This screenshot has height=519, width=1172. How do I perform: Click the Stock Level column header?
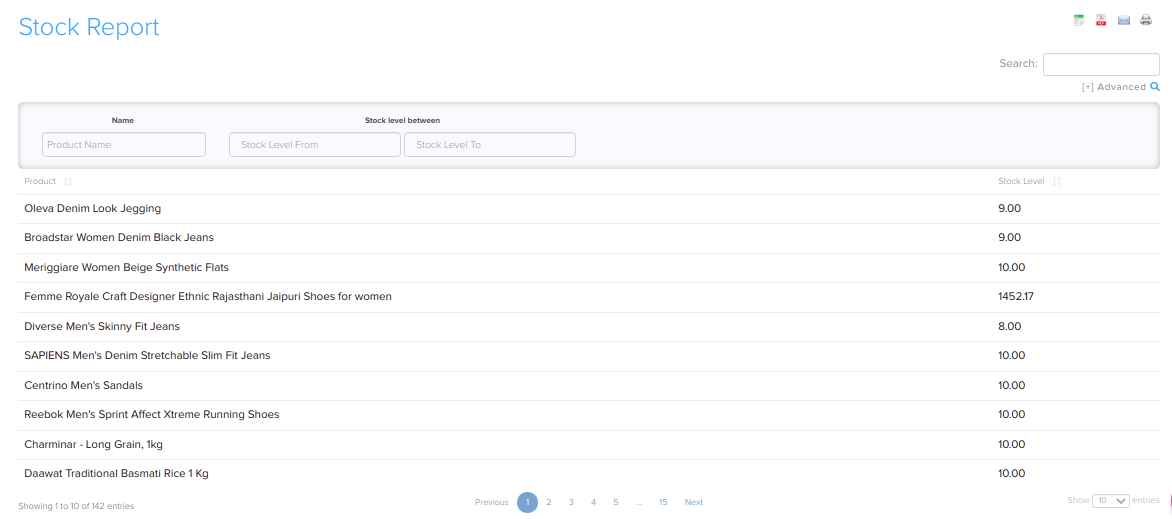point(1021,181)
